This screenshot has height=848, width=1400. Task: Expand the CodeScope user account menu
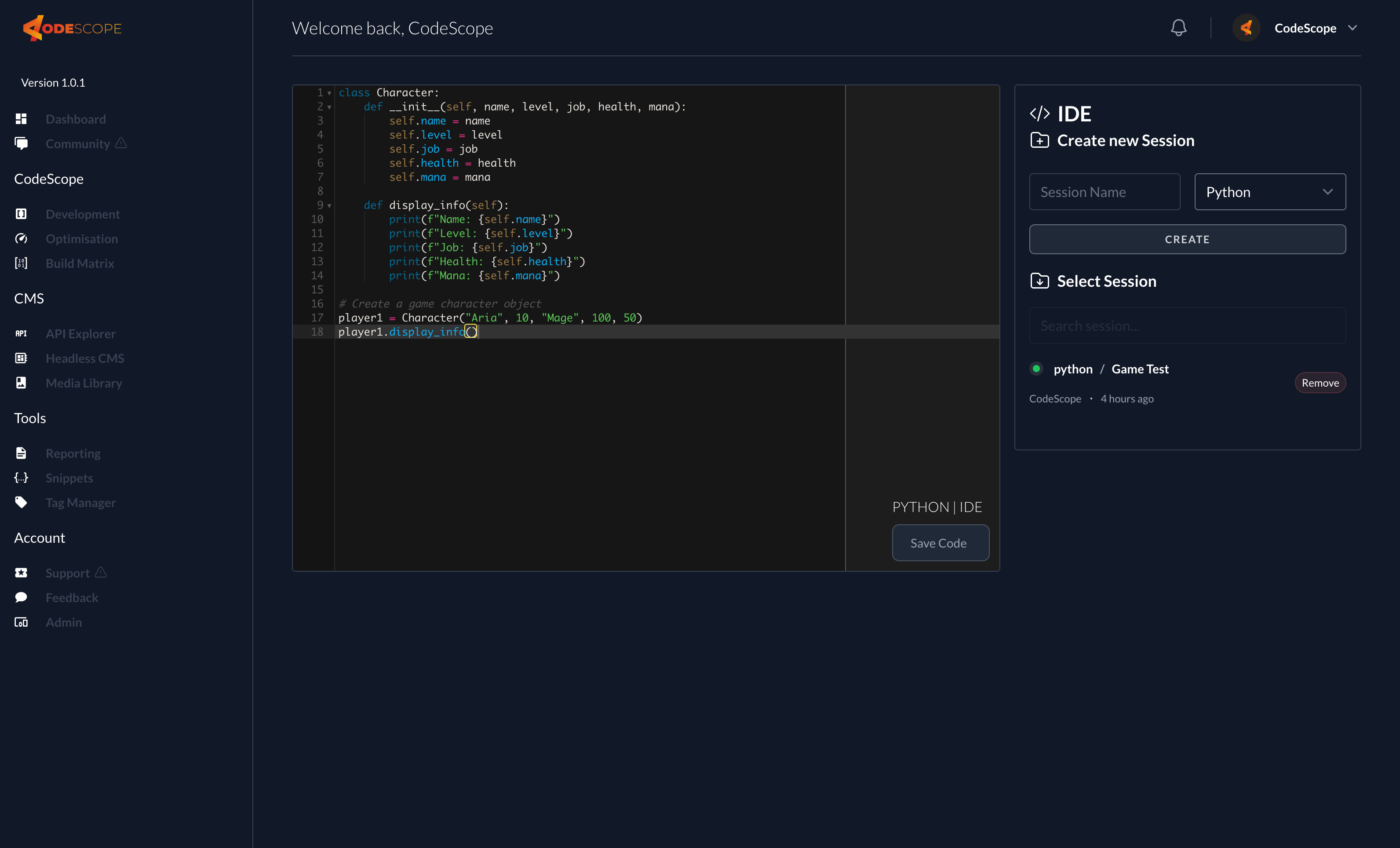point(1352,28)
